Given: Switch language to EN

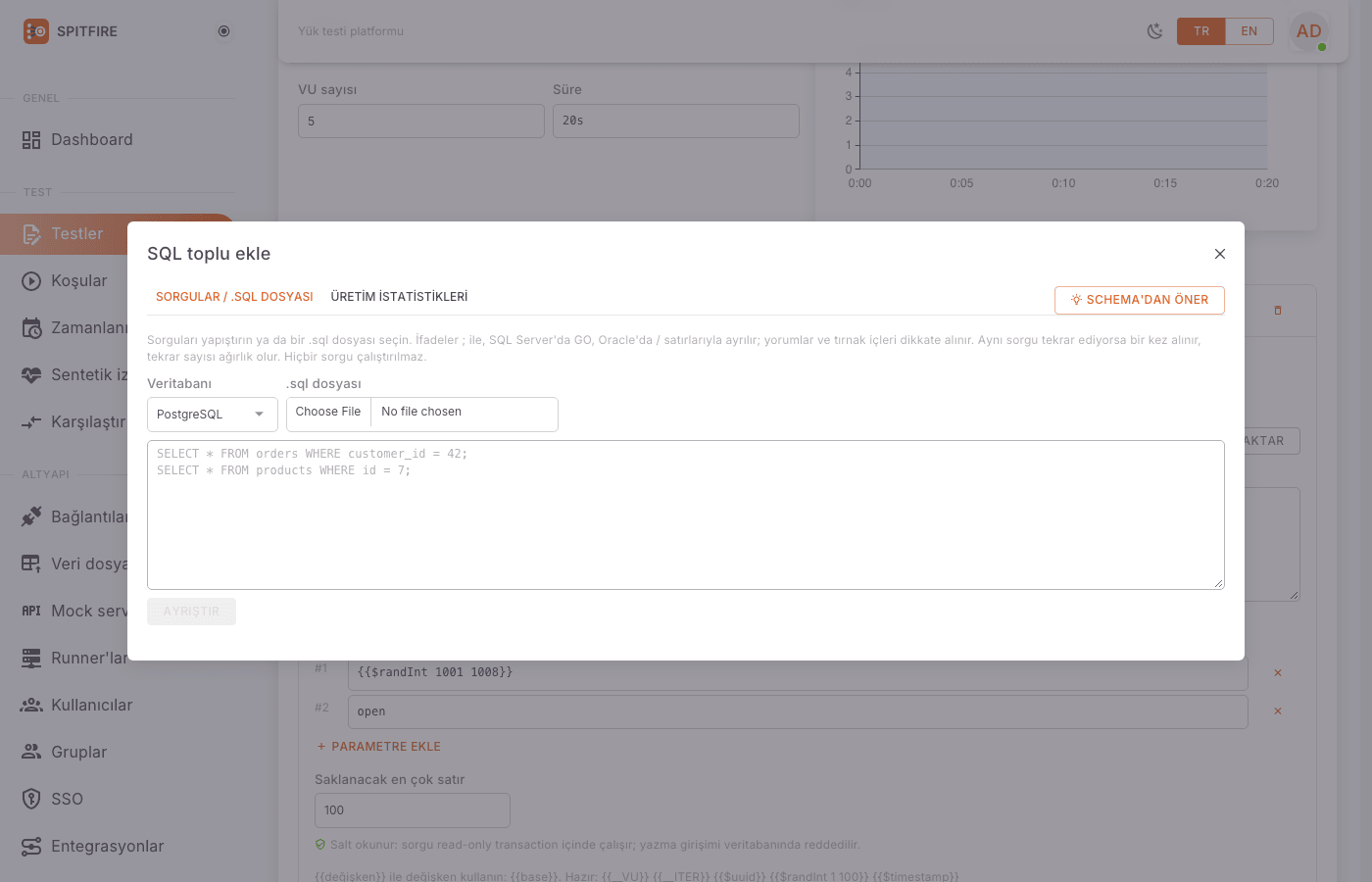Looking at the screenshot, I should [1249, 31].
